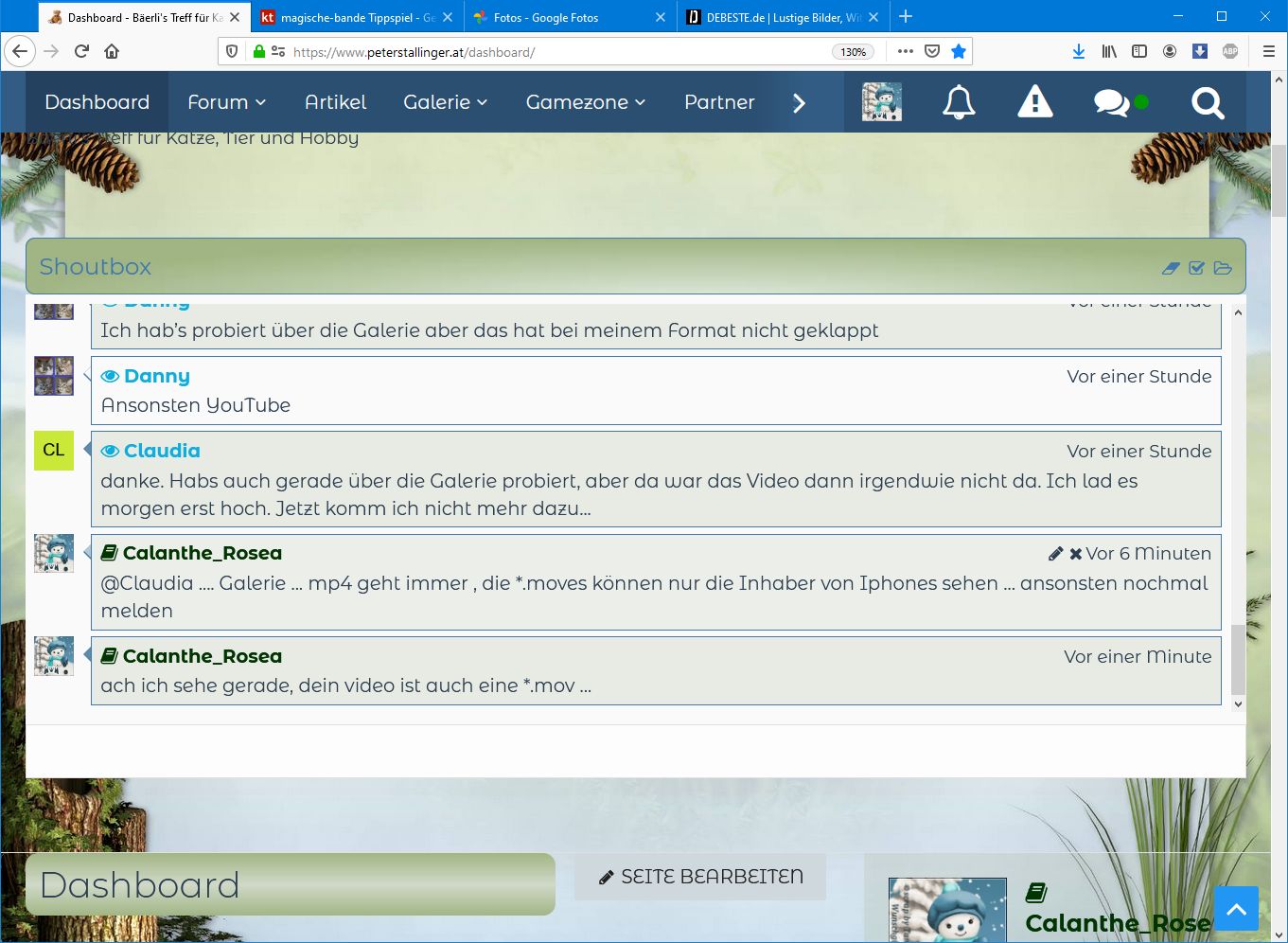Delete the message posted 6 minutes ago
This screenshot has width=1288, height=943.
point(1075,554)
